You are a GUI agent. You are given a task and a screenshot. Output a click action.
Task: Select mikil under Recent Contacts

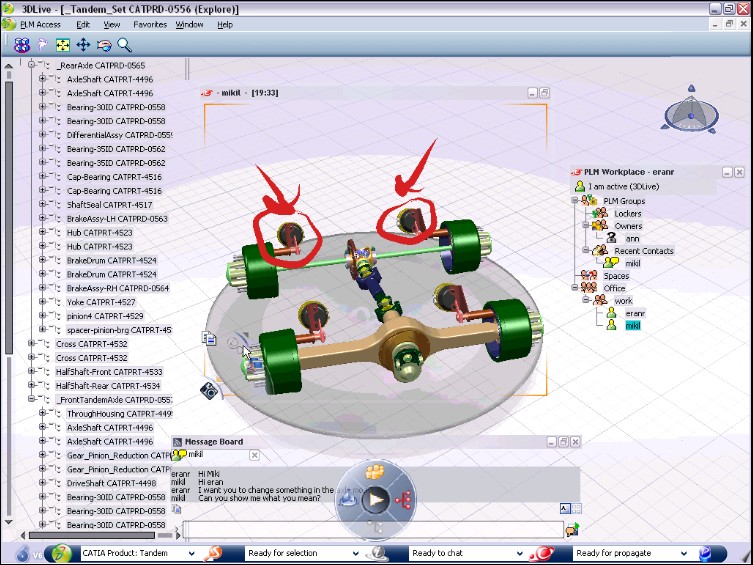click(632, 263)
